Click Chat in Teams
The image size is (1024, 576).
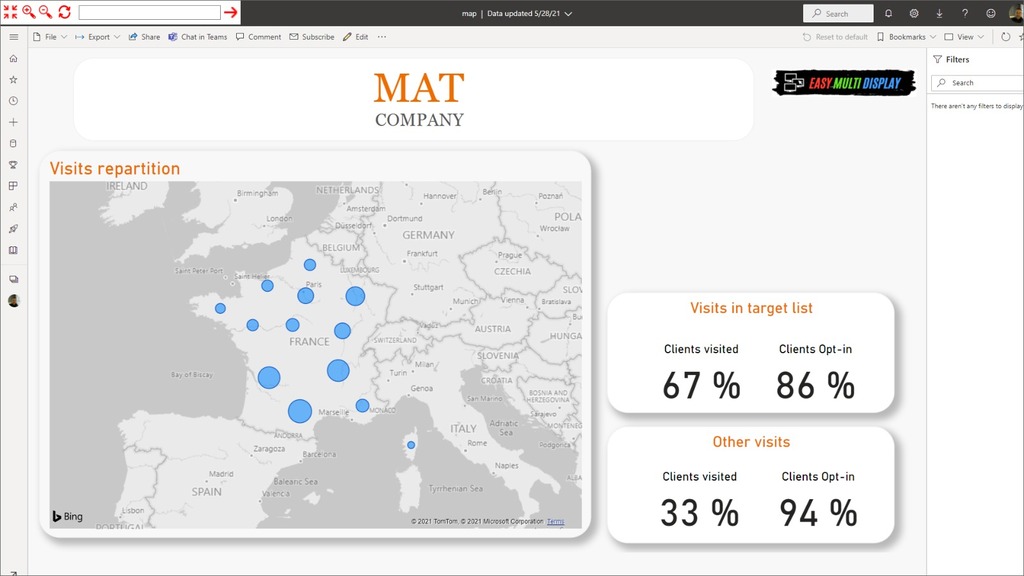coord(198,37)
